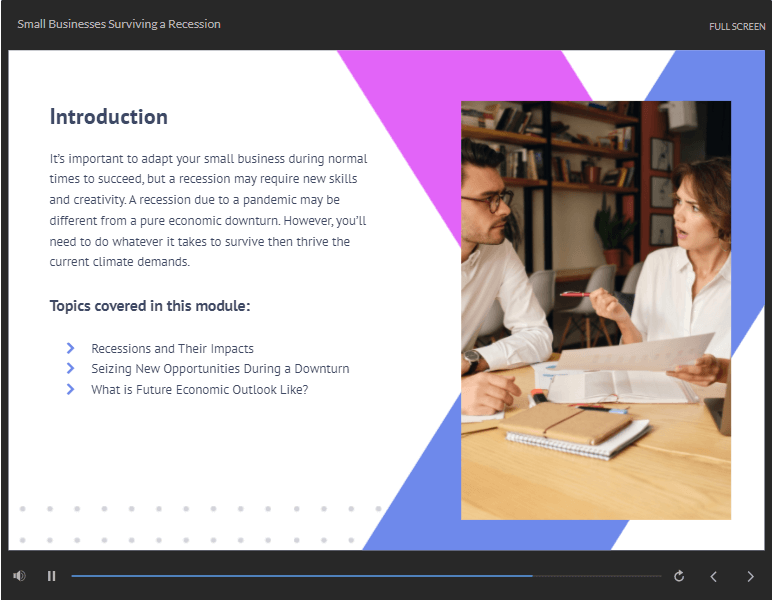The height and width of the screenshot is (600, 772).
Task: Enter FULL SCREEN mode
Action: (x=737, y=27)
